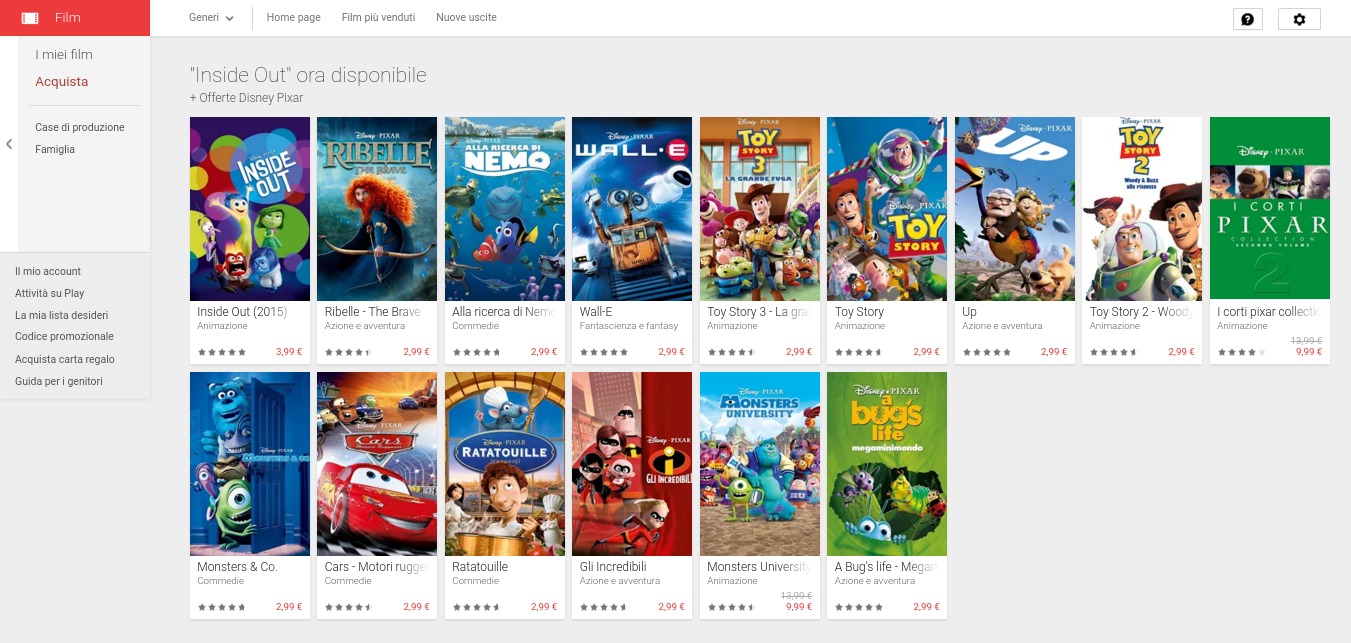
Task: Buy Monsters University for 9,99 €
Action: click(799, 607)
